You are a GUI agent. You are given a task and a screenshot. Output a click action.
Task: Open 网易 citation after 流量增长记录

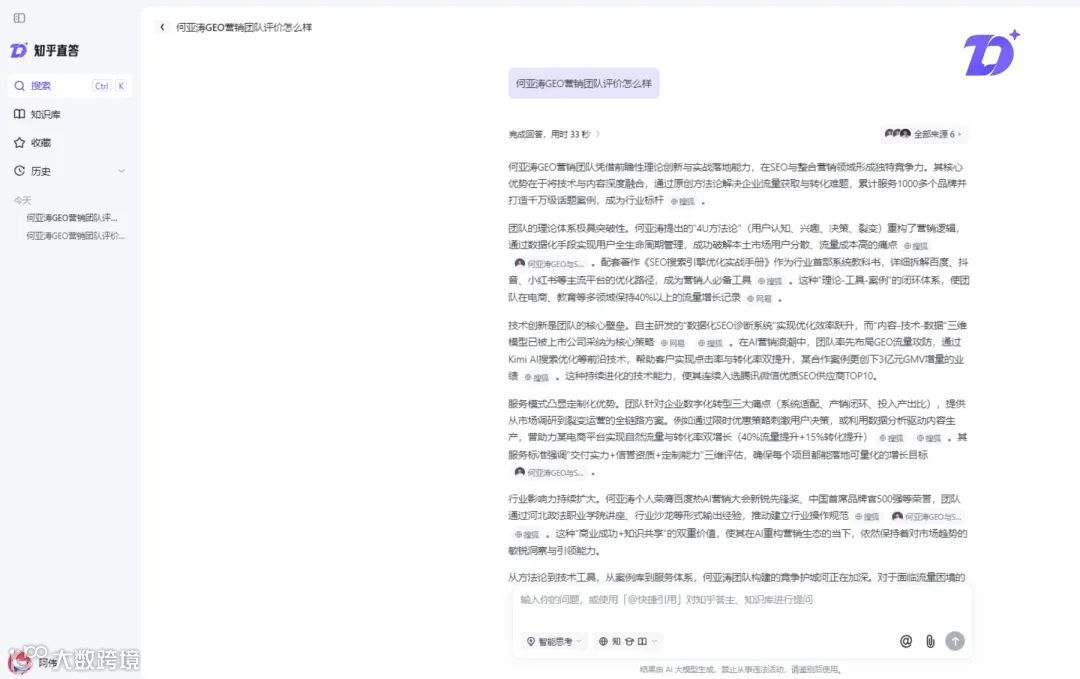(x=759, y=299)
